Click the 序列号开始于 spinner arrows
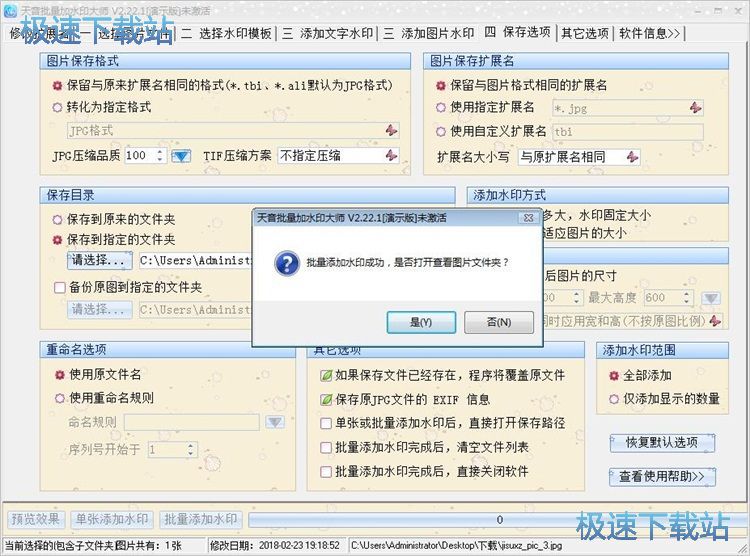This screenshot has width=750, height=556. tap(190, 449)
